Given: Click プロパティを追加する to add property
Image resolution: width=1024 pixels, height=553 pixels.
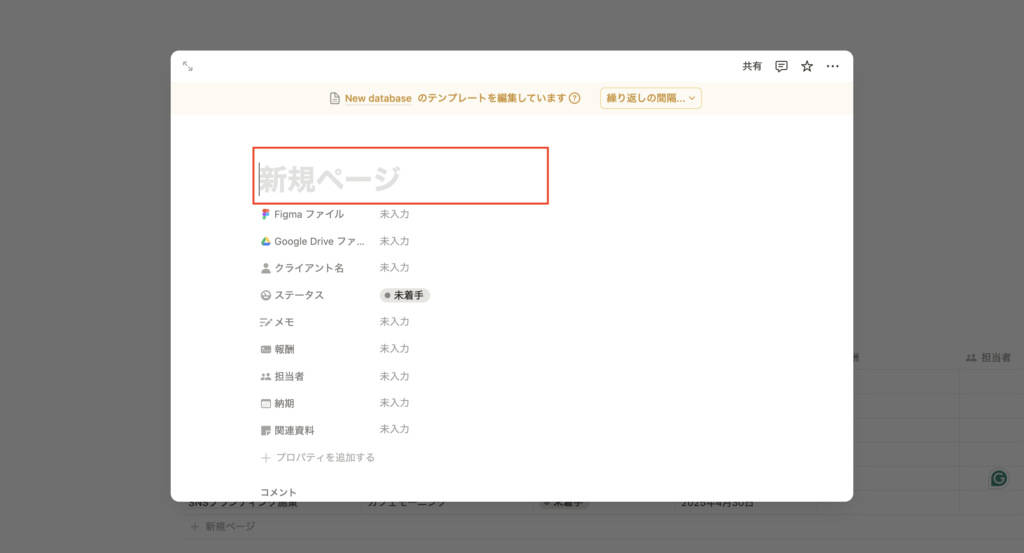Looking at the screenshot, I should 318,457.
